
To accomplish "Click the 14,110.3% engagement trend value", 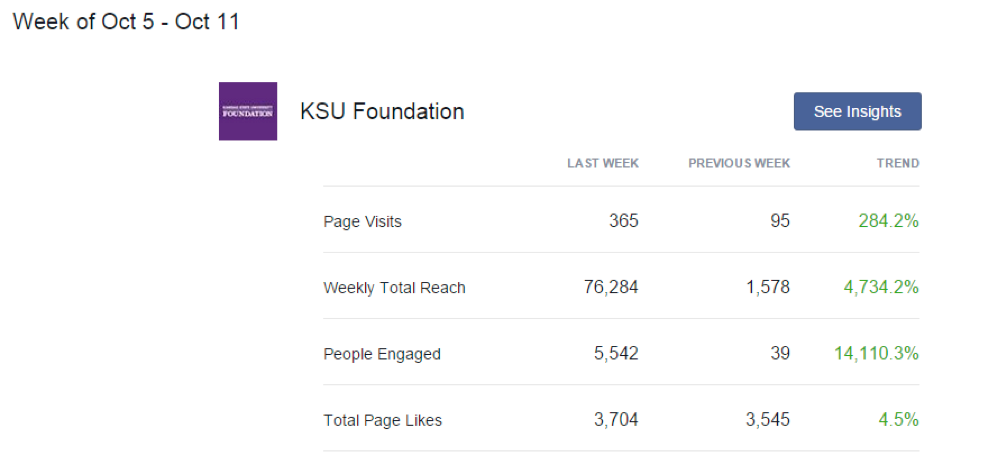I will tap(877, 354).
